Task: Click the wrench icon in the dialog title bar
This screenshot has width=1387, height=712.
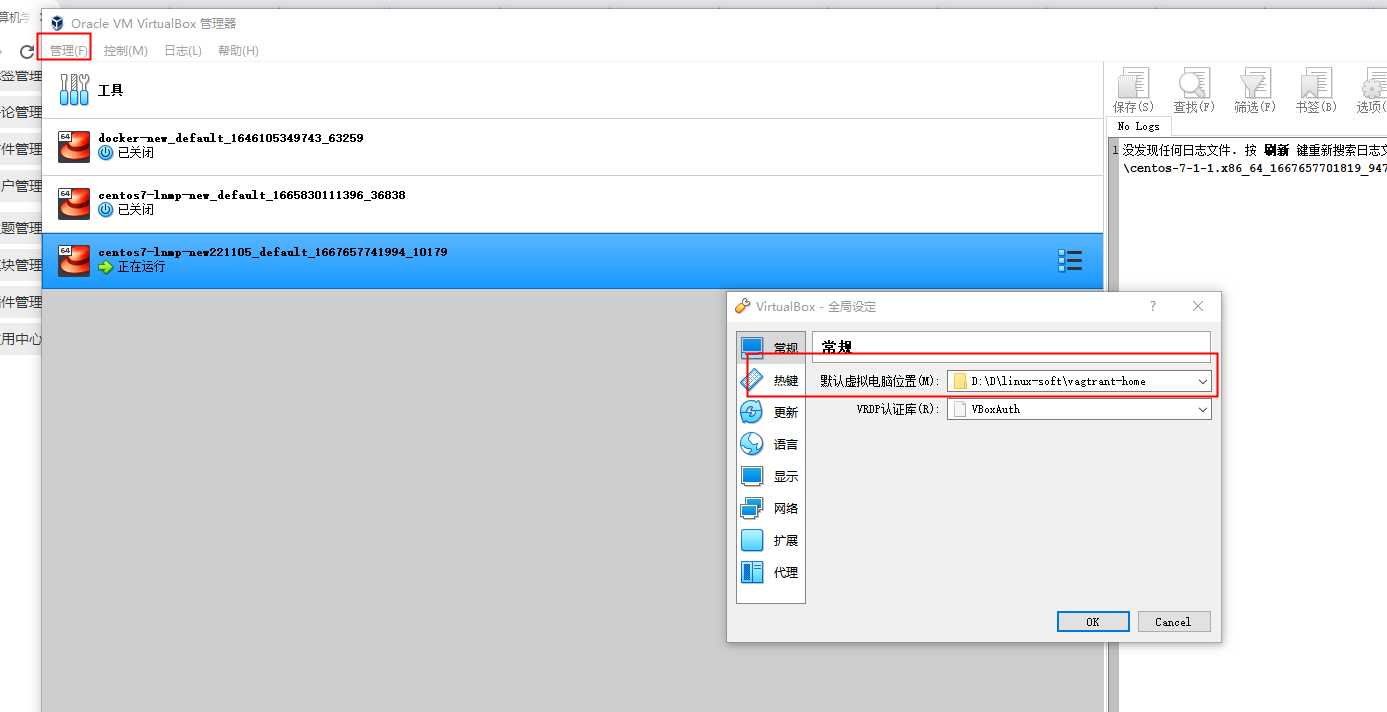Action: coord(742,306)
